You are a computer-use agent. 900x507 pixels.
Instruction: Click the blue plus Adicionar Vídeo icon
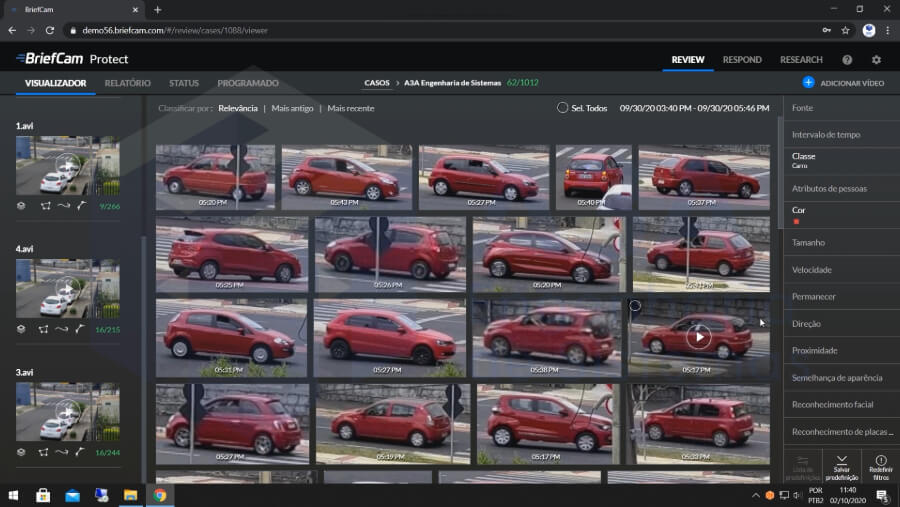tap(808, 83)
